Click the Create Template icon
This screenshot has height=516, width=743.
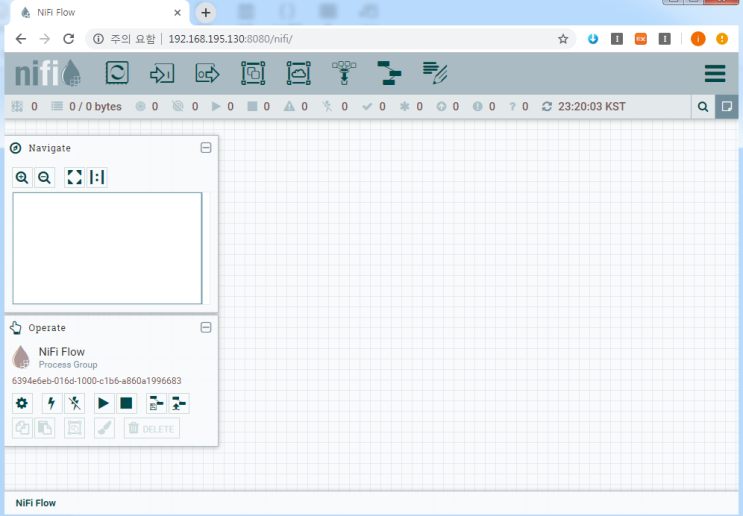pyautogui.click(x=156, y=403)
